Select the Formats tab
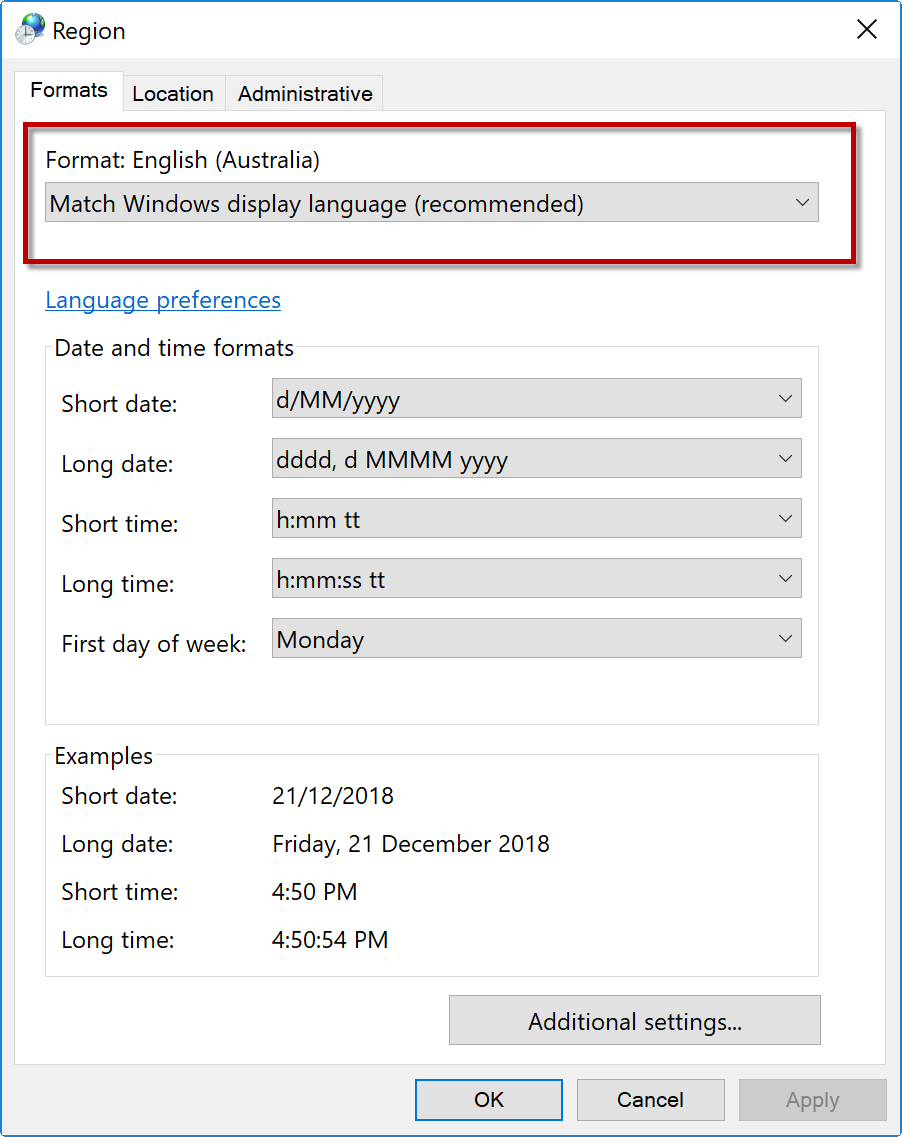This screenshot has width=902, height=1137. coord(69,90)
